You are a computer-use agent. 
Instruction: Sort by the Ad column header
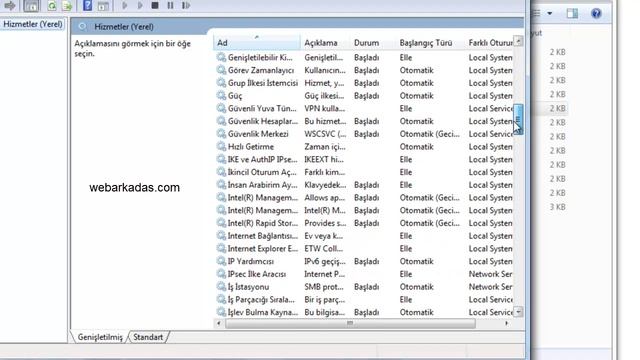click(256, 42)
